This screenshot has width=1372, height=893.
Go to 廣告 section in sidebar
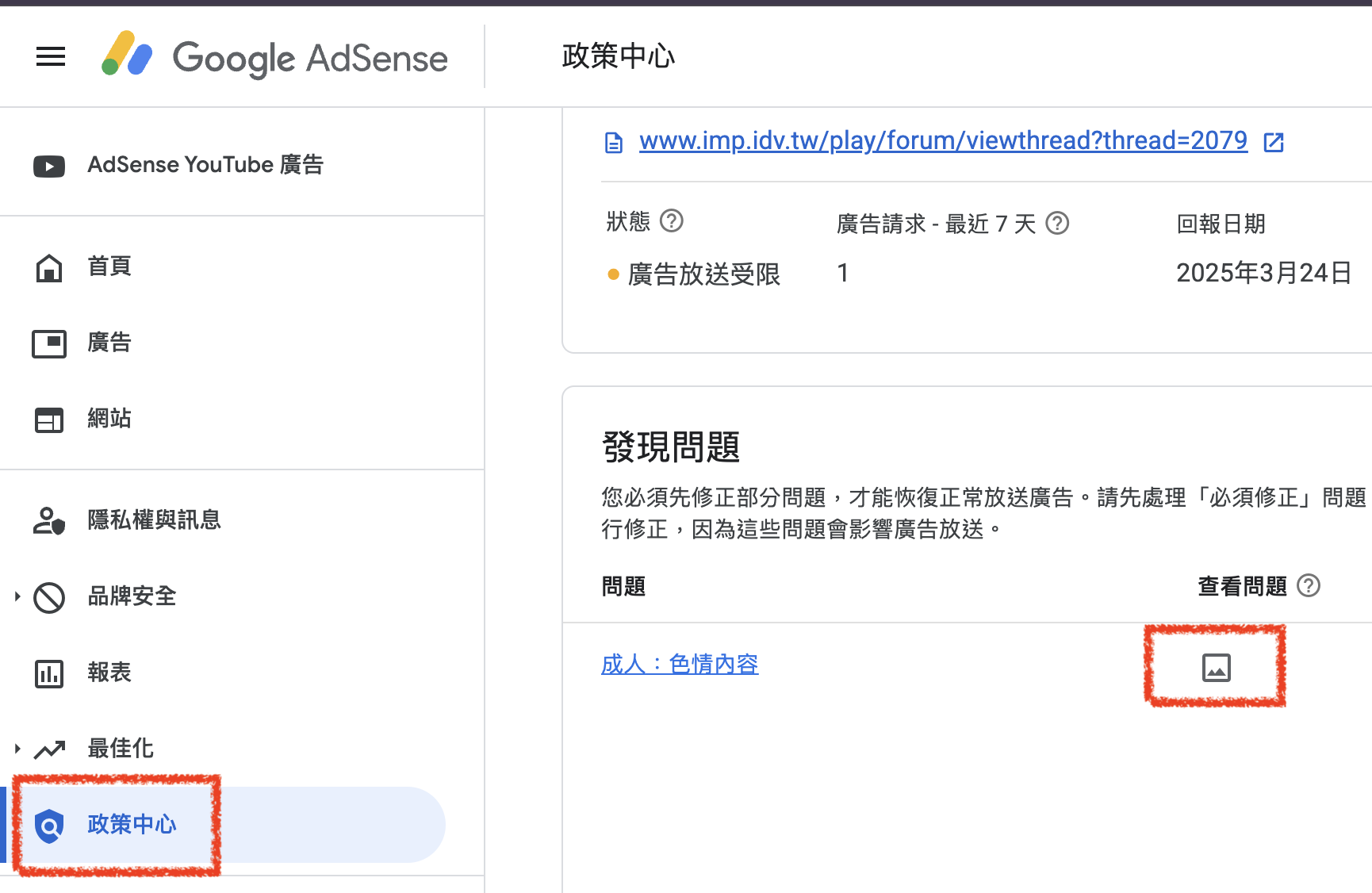point(109,343)
